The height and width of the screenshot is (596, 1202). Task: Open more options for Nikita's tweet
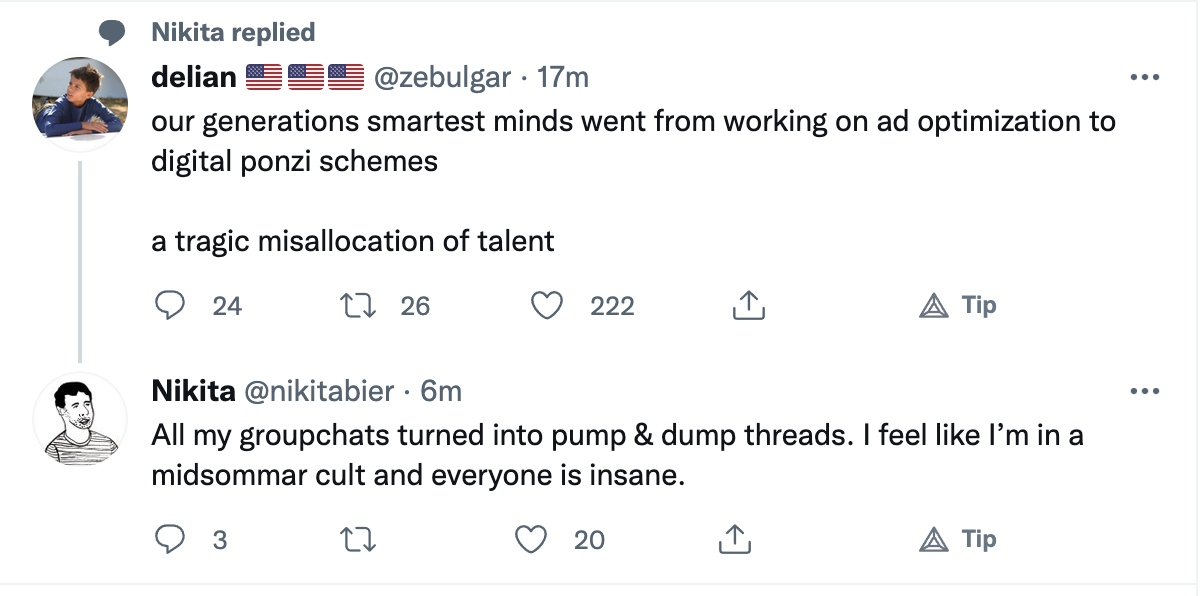click(1143, 391)
